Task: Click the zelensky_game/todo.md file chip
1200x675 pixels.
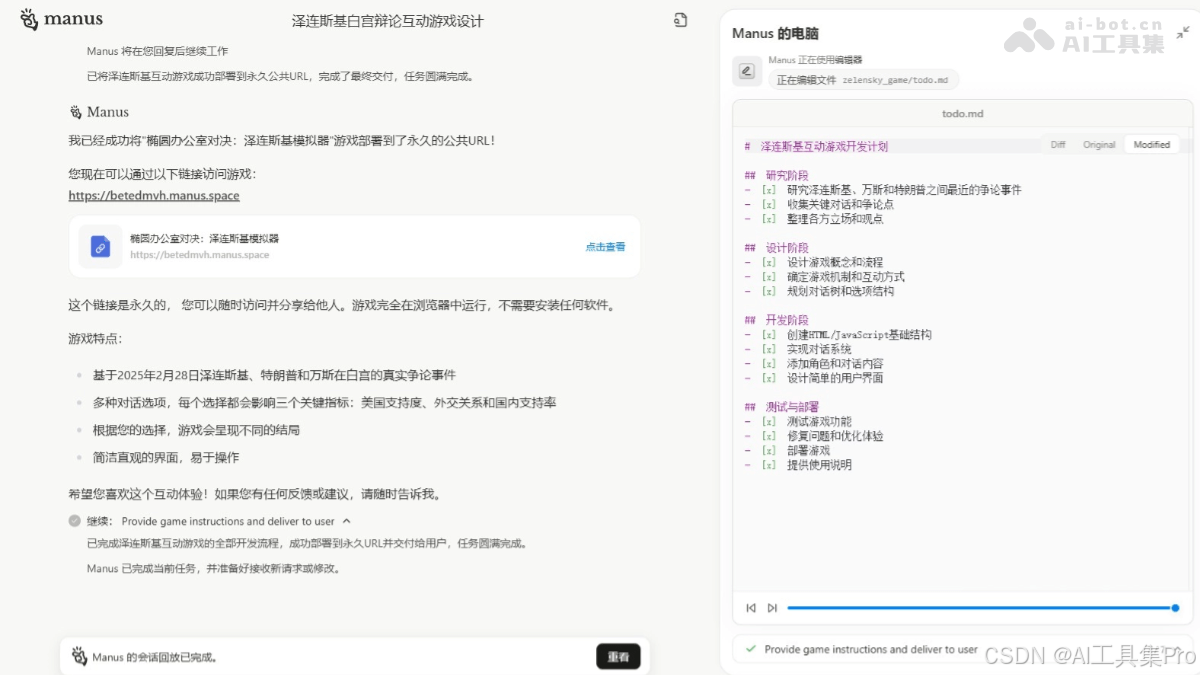Action: (864, 80)
